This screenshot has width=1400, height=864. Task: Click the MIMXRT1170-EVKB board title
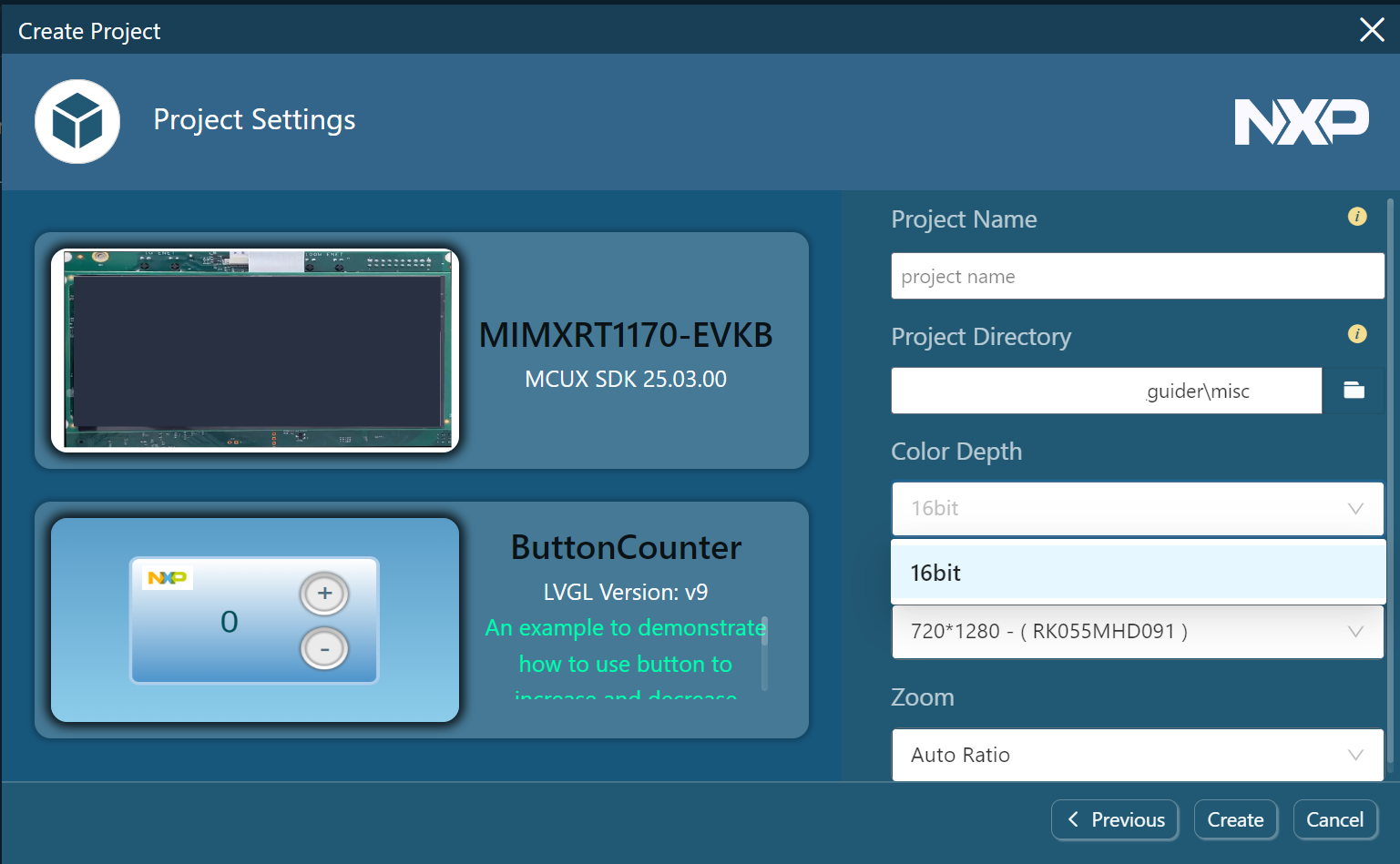pos(626,335)
